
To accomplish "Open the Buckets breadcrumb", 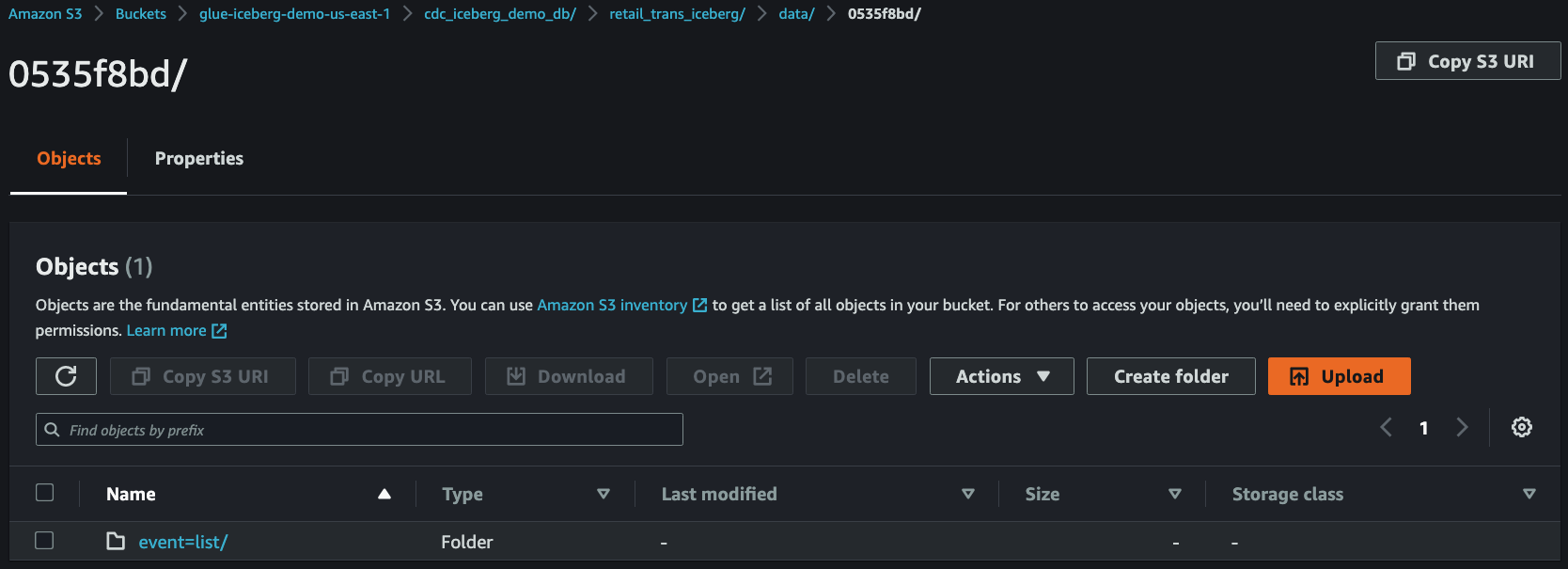I will 141,14.
